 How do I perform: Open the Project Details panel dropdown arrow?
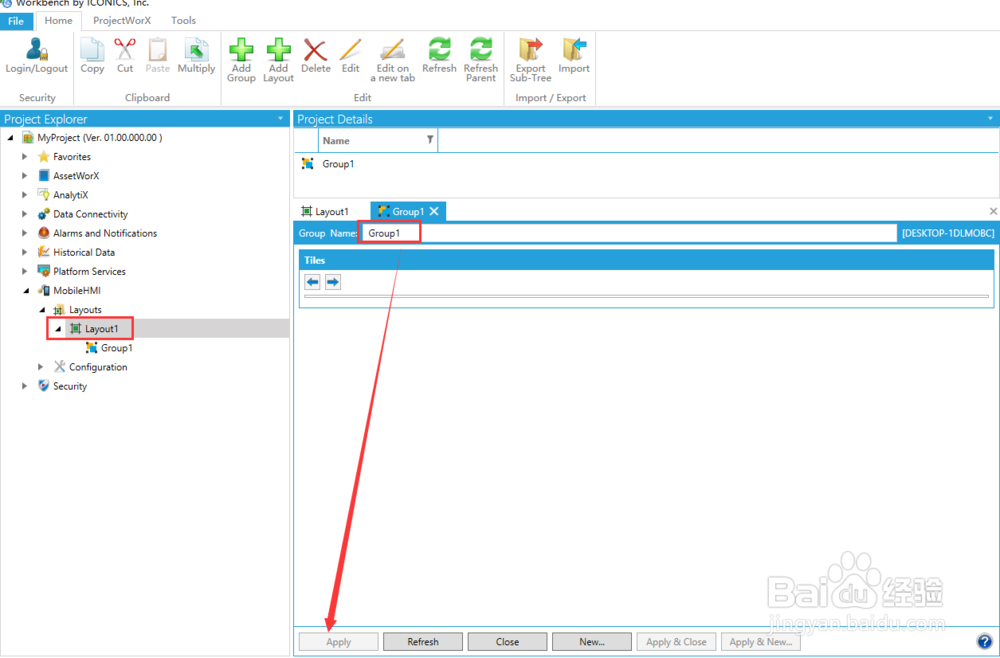tap(990, 119)
